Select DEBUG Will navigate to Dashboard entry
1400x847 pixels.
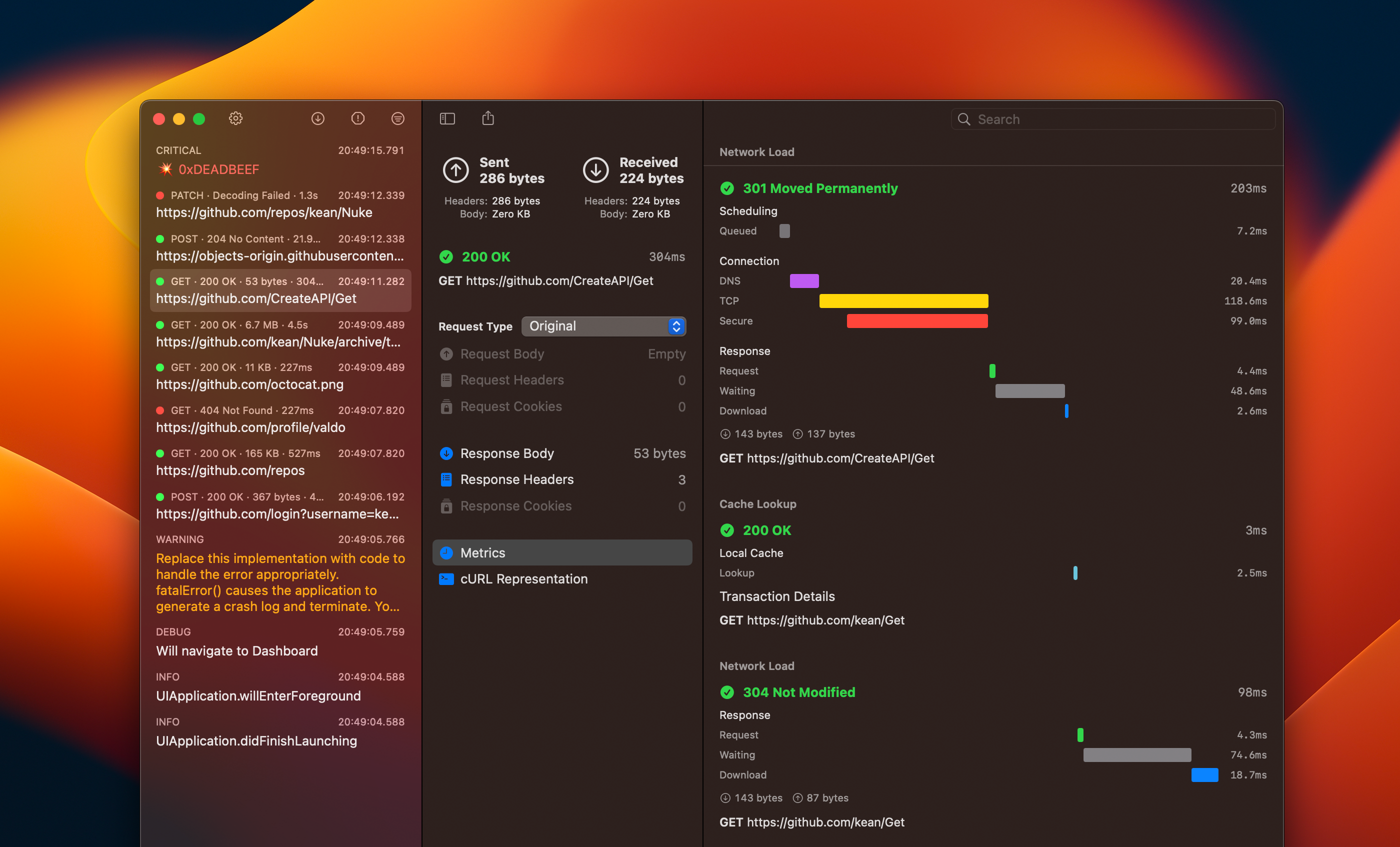280,642
